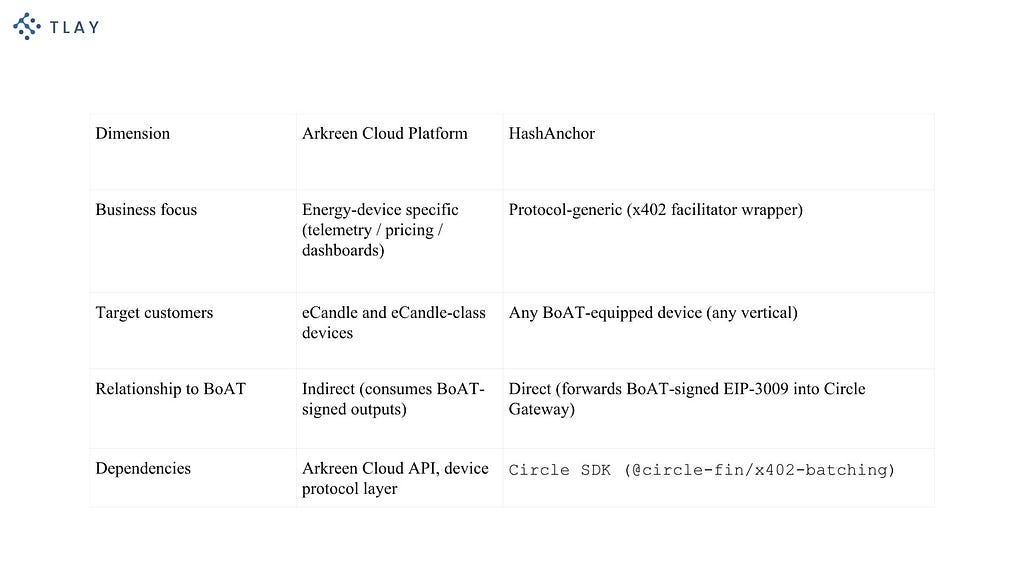Click the Business focus row label
Image resolution: width=1024 pixels, height=576 pixels.
(146, 210)
